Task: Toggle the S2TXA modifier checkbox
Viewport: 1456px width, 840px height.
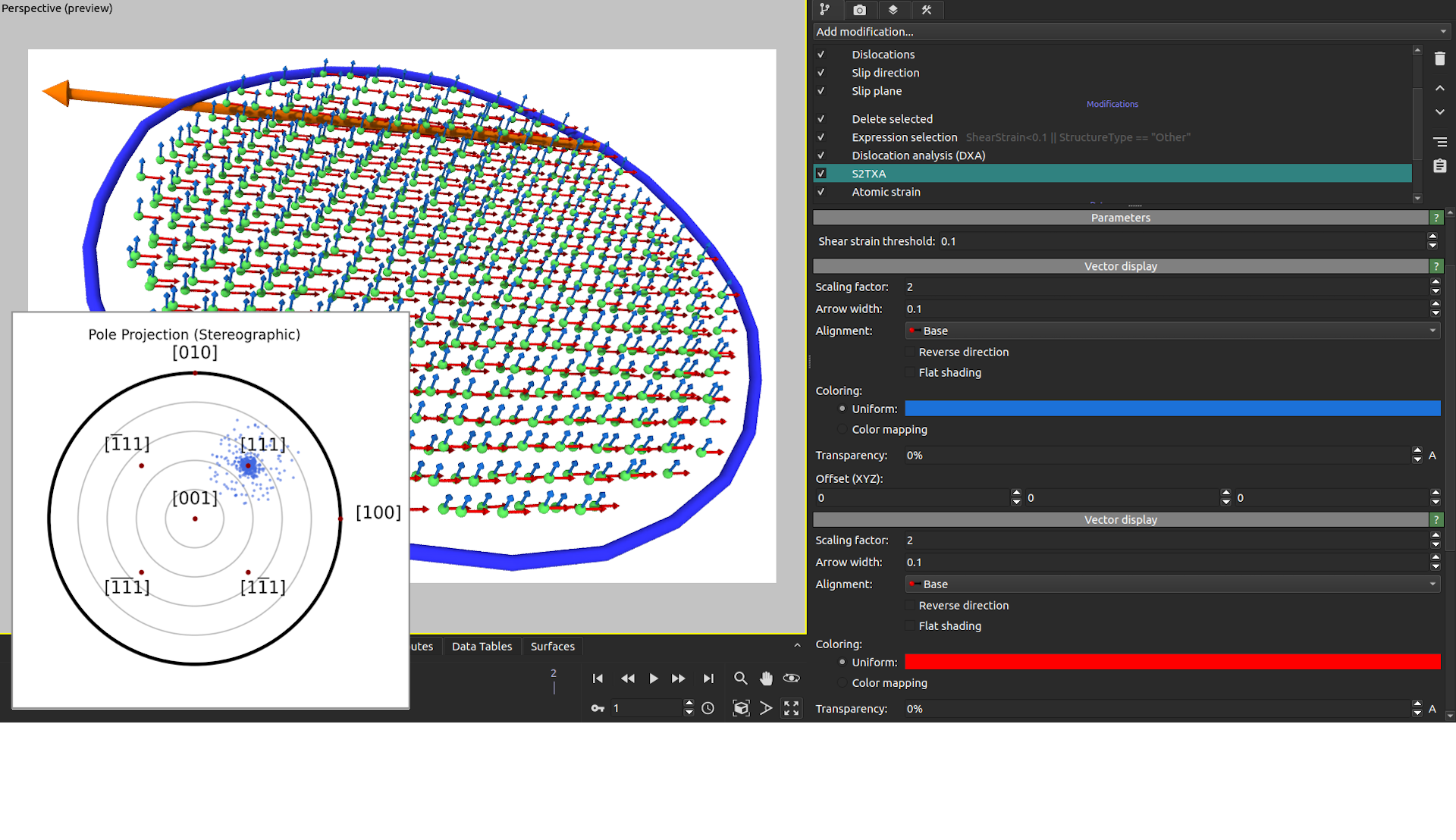Action: click(821, 174)
